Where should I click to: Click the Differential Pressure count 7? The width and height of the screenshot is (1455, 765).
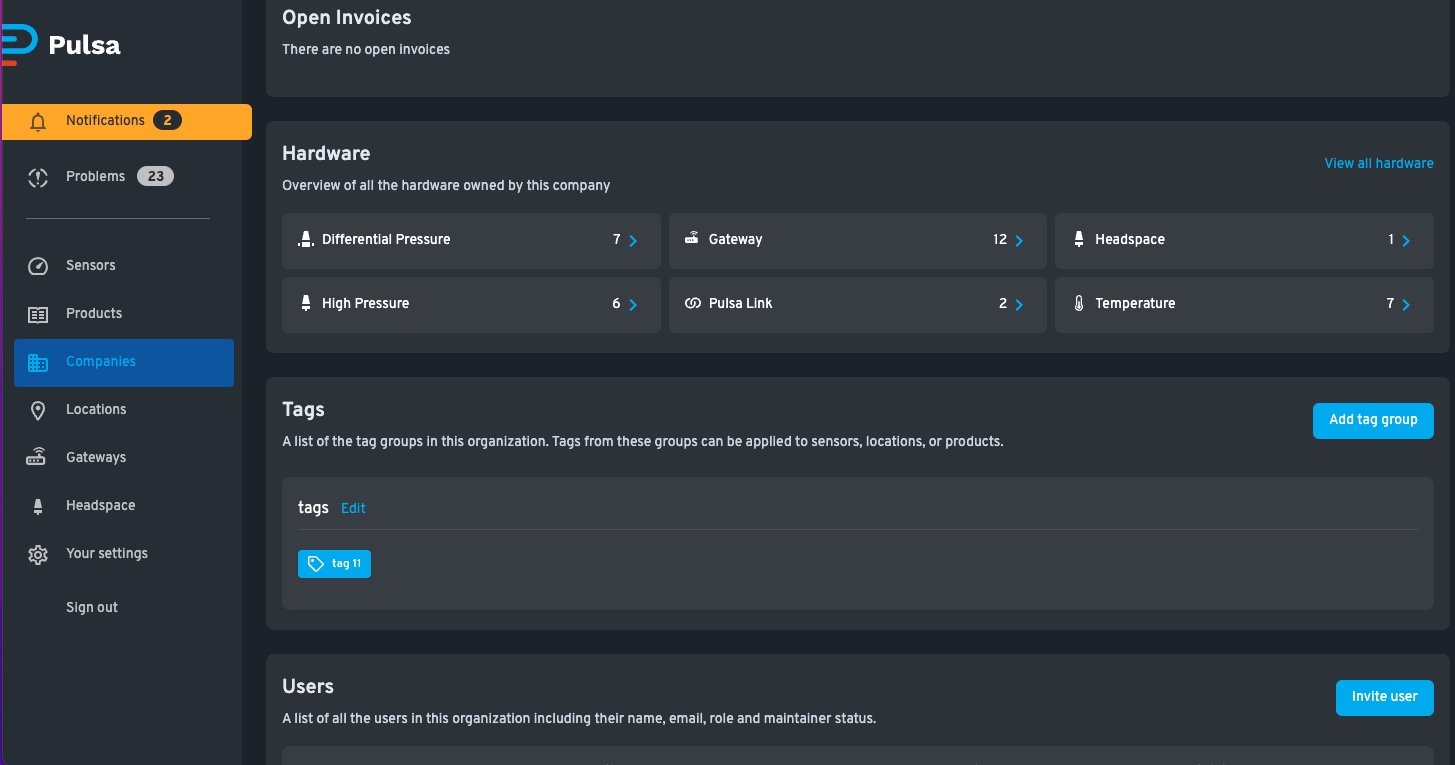(617, 239)
